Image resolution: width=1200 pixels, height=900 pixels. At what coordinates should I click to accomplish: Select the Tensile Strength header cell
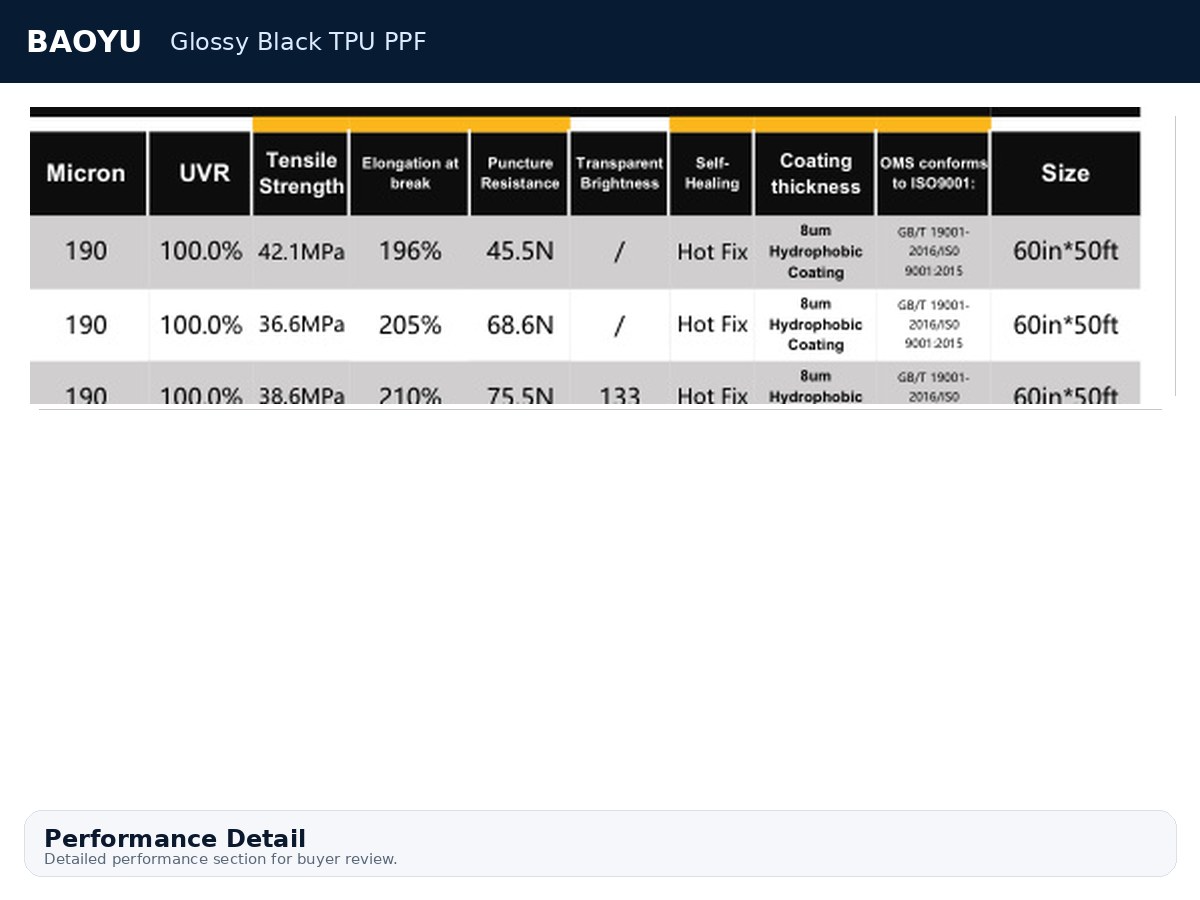pyautogui.click(x=301, y=173)
